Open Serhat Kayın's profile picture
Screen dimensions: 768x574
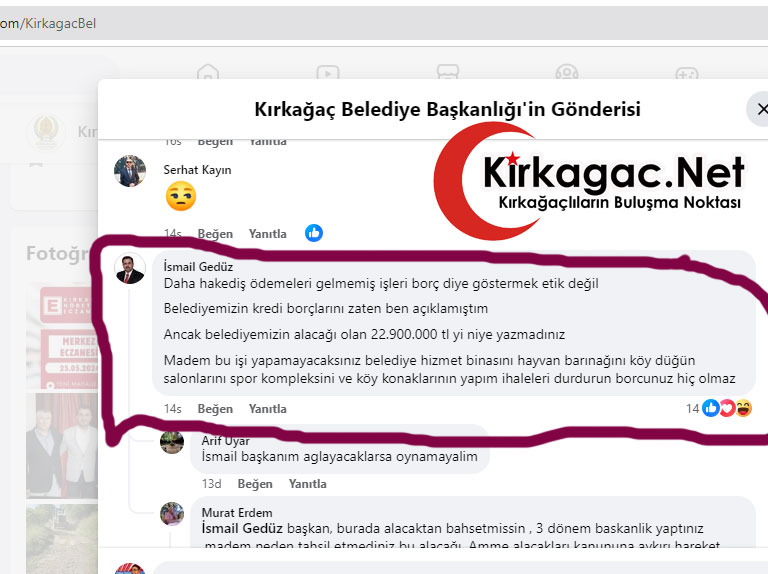(x=130, y=171)
